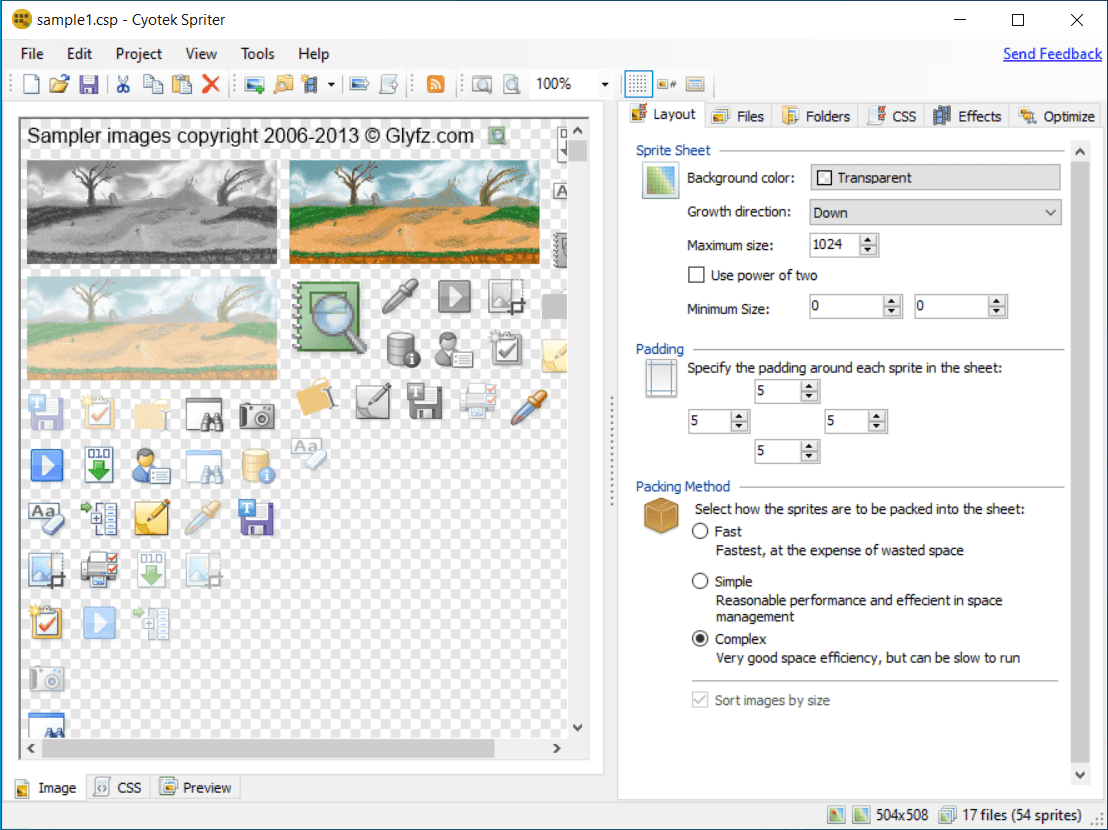Click the color landscape sprite thumbnail
Screen dimensions: 1108x830
414,212
